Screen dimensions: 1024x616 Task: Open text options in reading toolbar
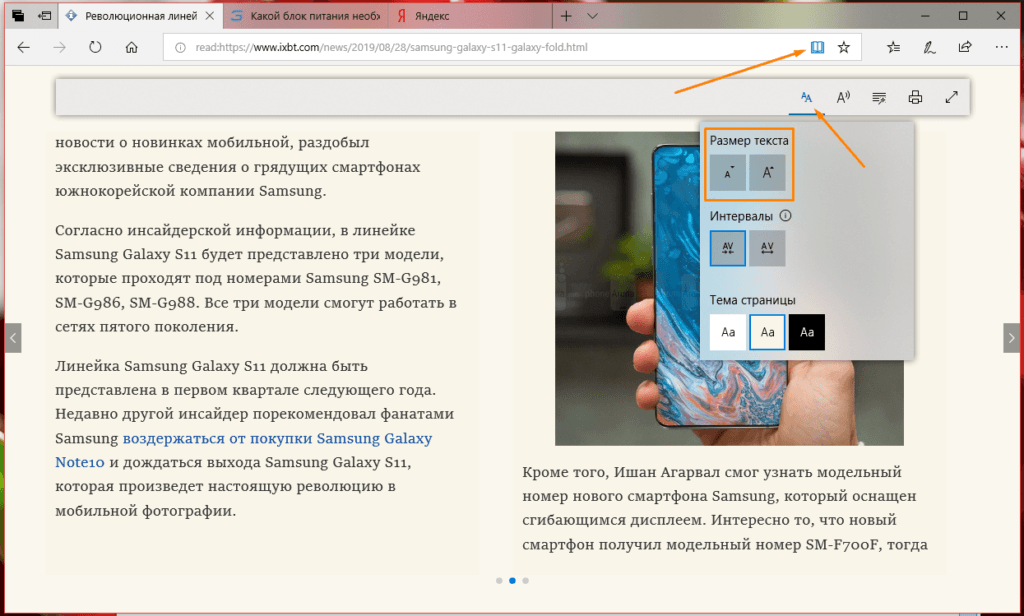click(807, 97)
